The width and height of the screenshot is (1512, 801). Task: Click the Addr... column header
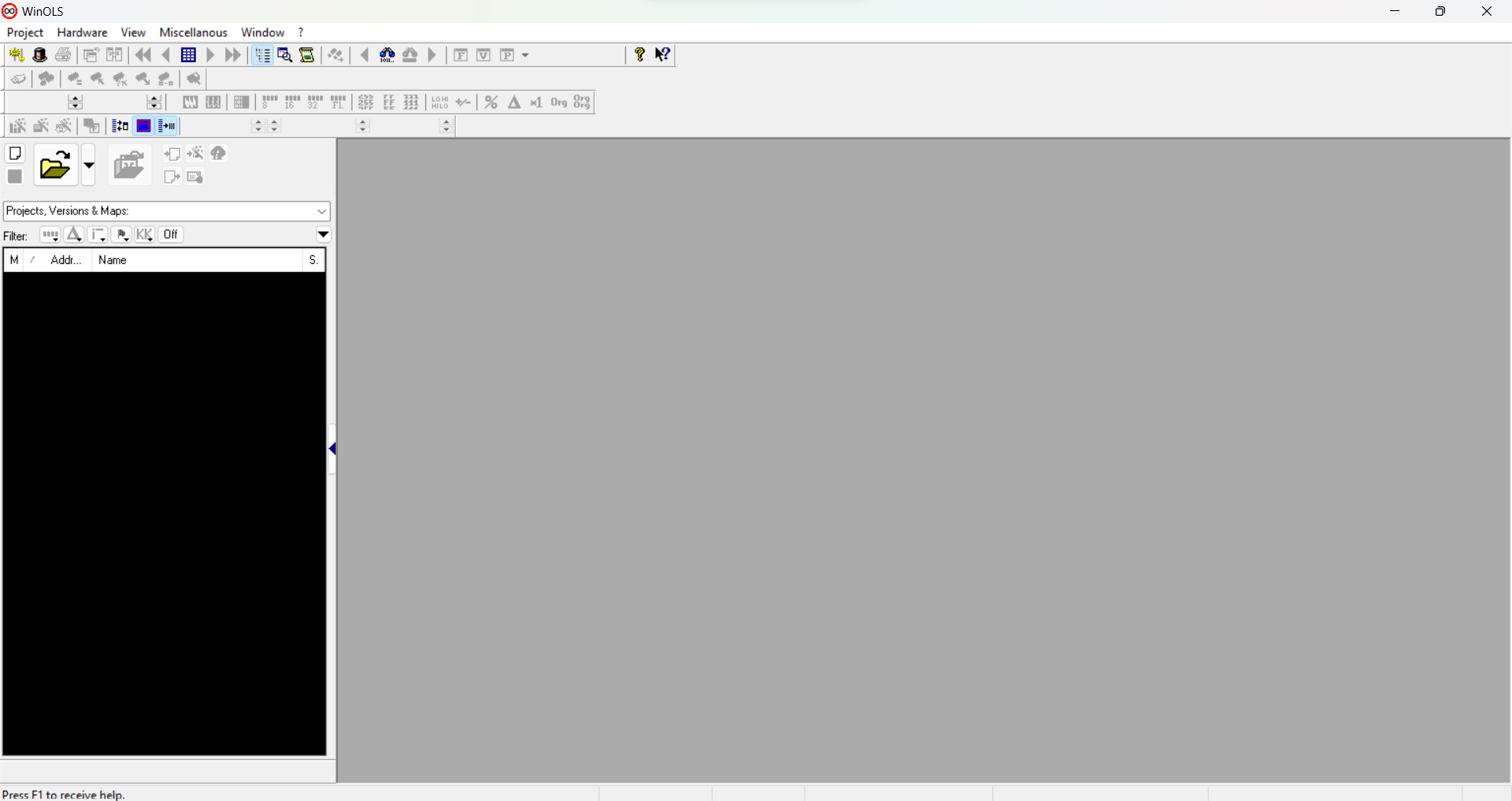click(x=66, y=260)
